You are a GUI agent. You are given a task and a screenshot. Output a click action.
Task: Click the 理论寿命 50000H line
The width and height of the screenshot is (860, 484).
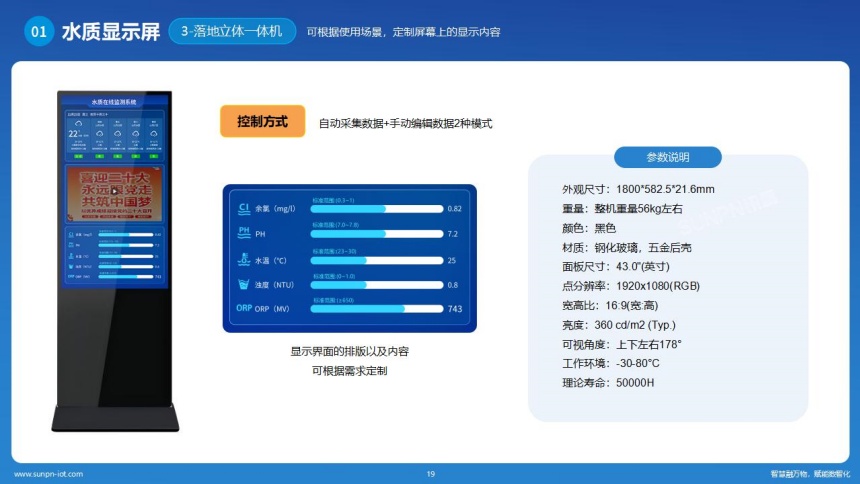tap(608, 383)
